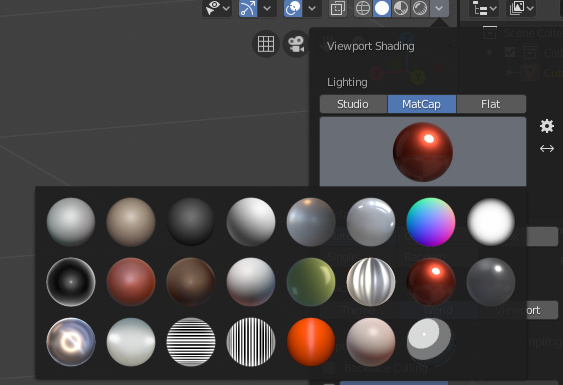Switch to wireframe shading mode
The width and height of the screenshot is (563, 385).
(363, 8)
